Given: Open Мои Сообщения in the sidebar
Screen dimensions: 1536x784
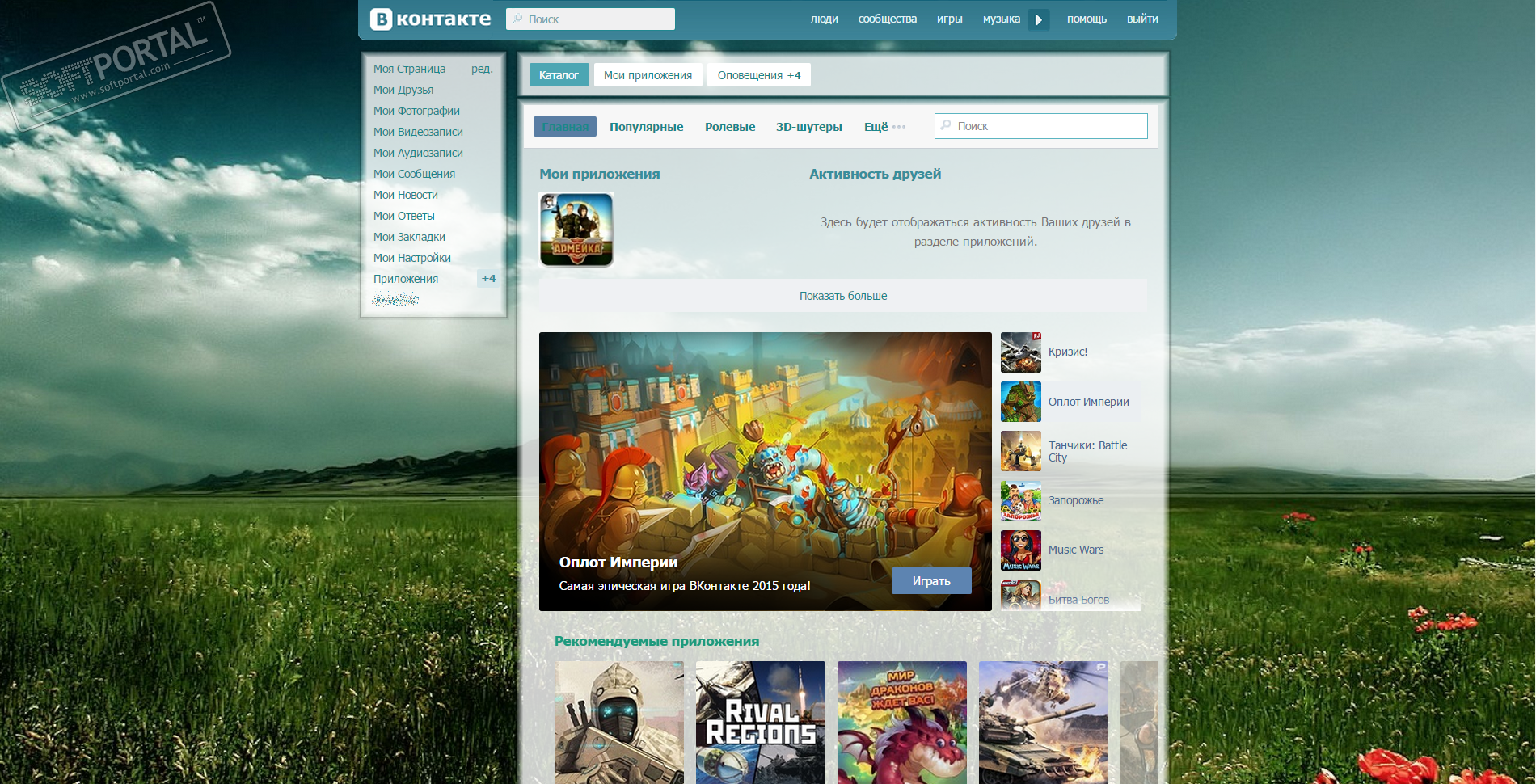Looking at the screenshot, I should tap(414, 174).
